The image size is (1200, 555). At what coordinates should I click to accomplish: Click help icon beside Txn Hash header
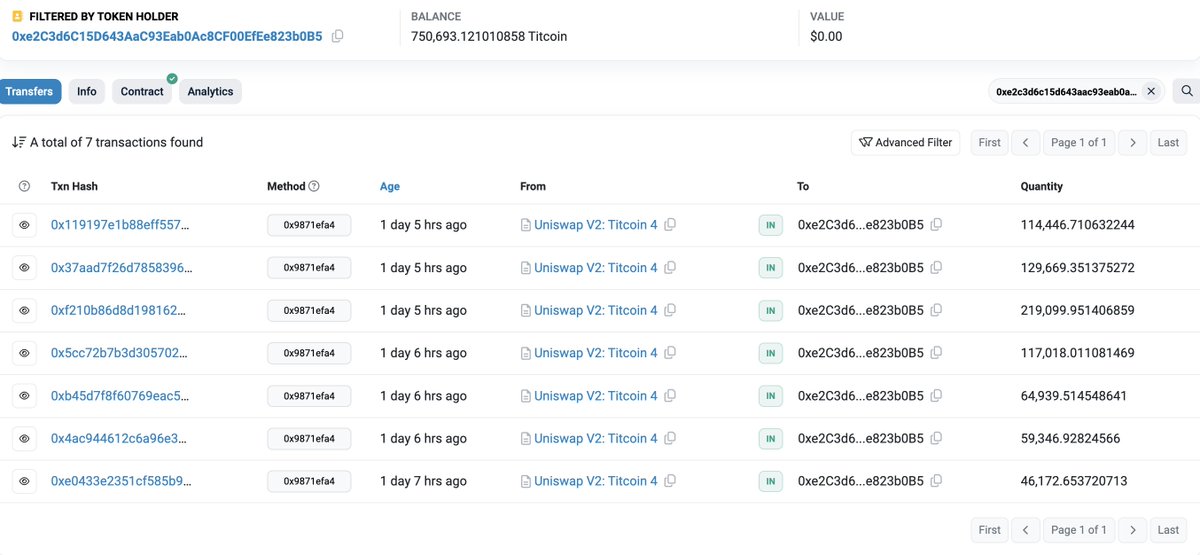(x=25, y=186)
